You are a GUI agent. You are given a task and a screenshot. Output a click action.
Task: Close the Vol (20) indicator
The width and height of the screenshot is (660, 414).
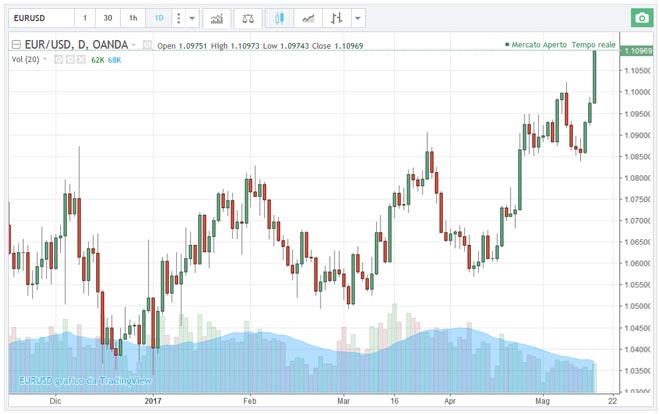82,60
